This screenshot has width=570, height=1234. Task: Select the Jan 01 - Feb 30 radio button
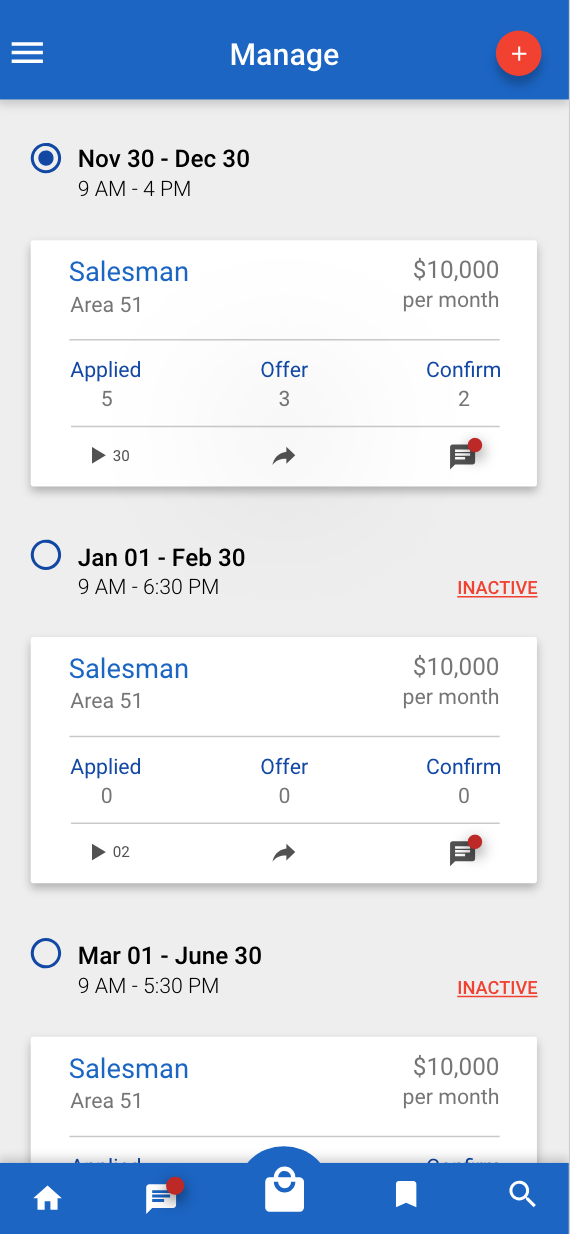pos(46,555)
